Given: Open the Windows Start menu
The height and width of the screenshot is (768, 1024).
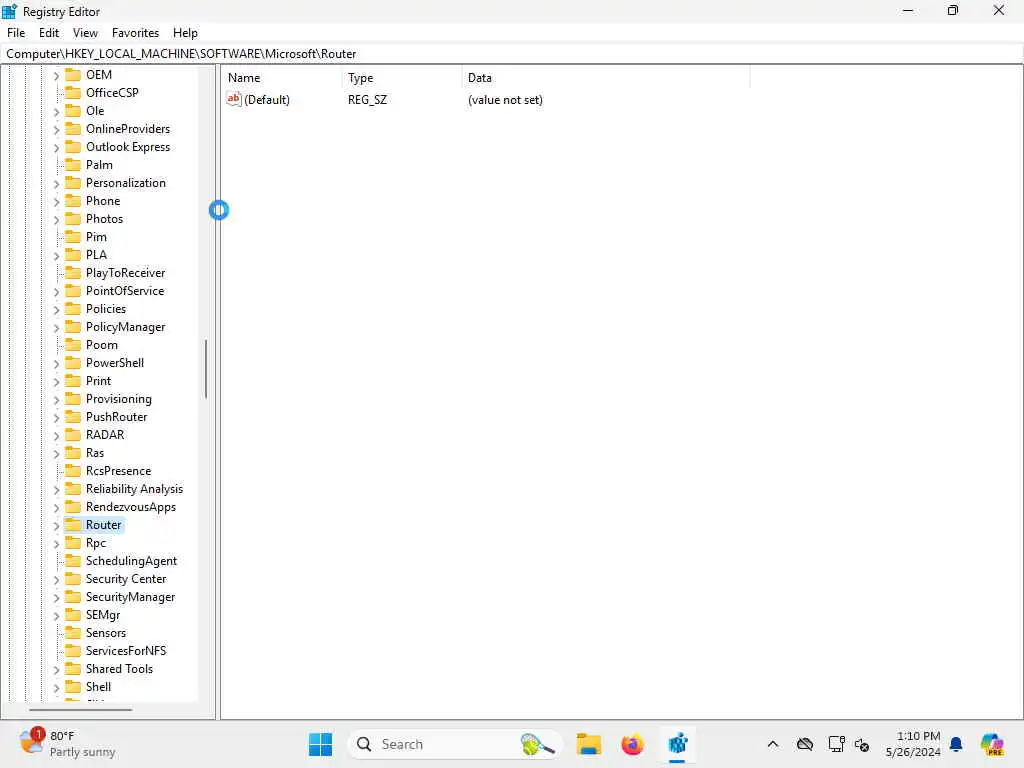Looking at the screenshot, I should [x=320, y=744].
